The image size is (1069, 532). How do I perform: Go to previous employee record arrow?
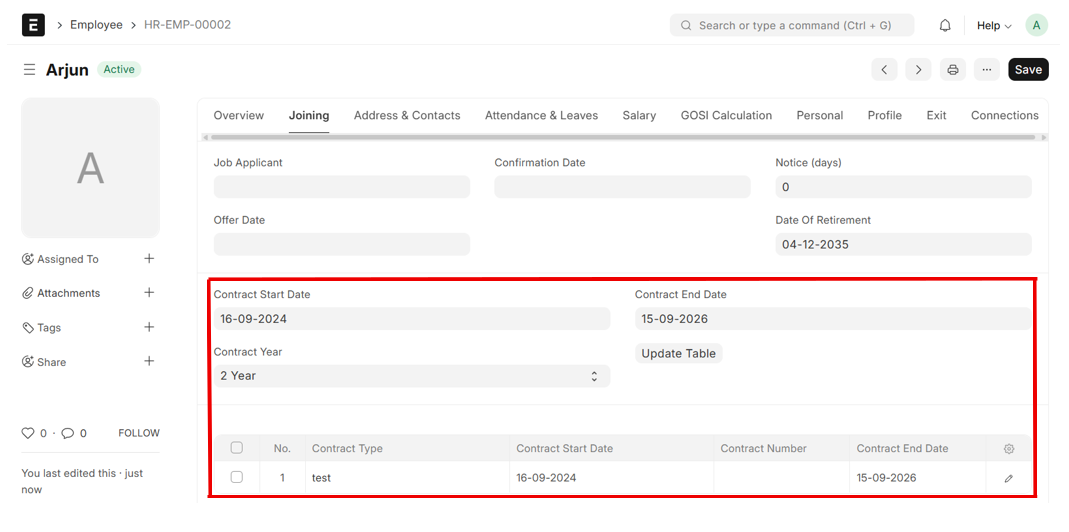point(884,69)
